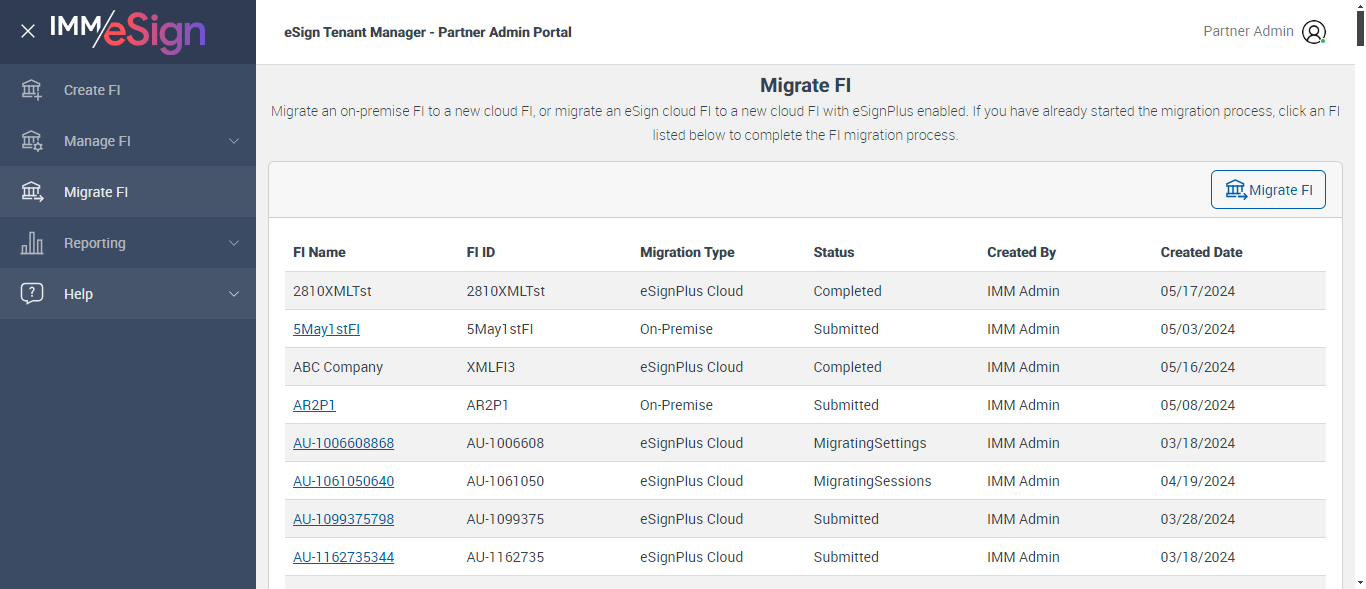Expand the Reporting submenu chevron

[x=234, y=243]
